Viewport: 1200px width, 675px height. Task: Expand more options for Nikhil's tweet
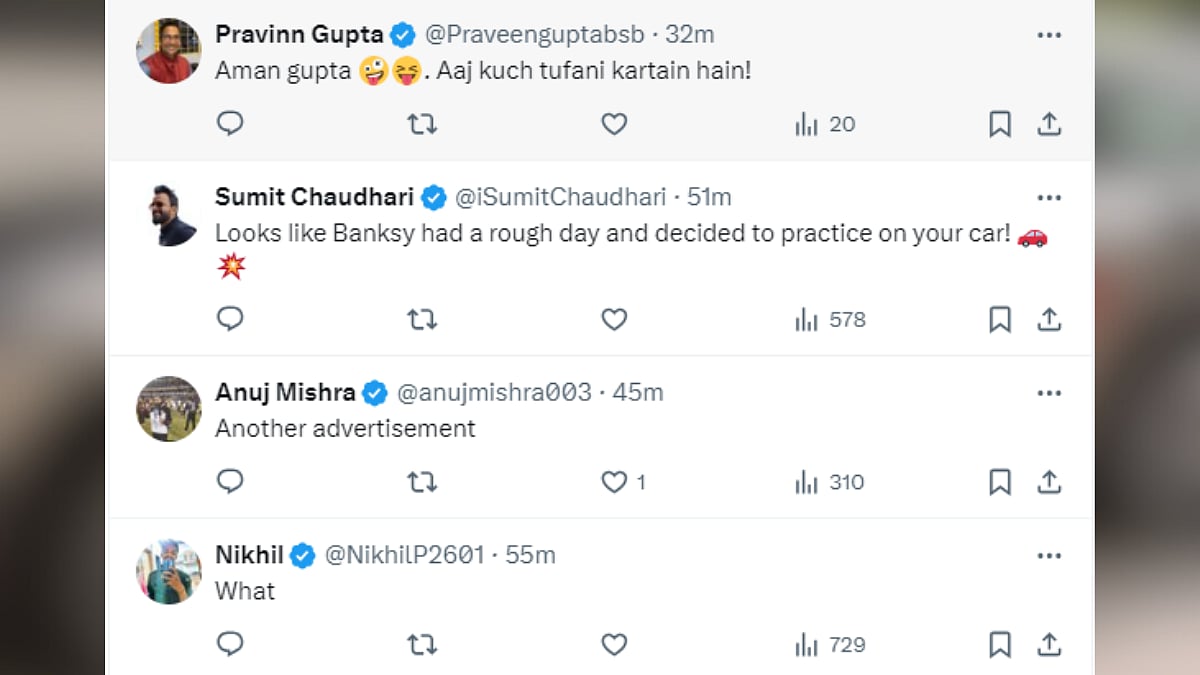tap(1048, 555)
